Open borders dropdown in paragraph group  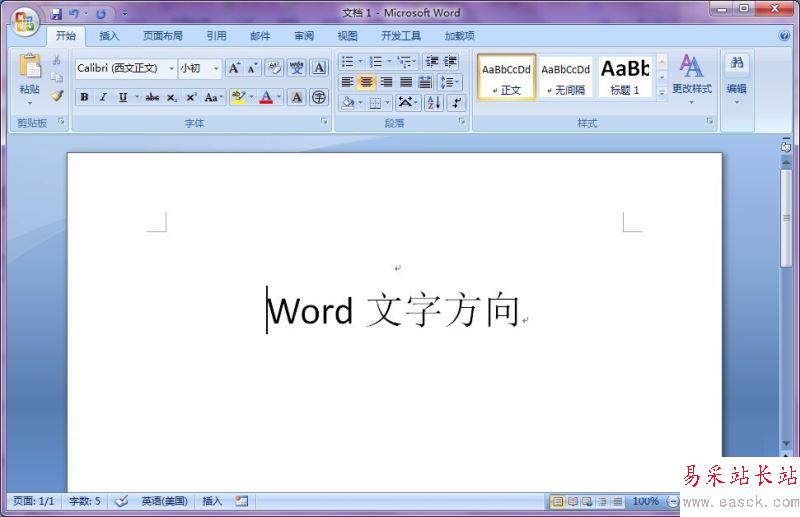tap(388, 103)
